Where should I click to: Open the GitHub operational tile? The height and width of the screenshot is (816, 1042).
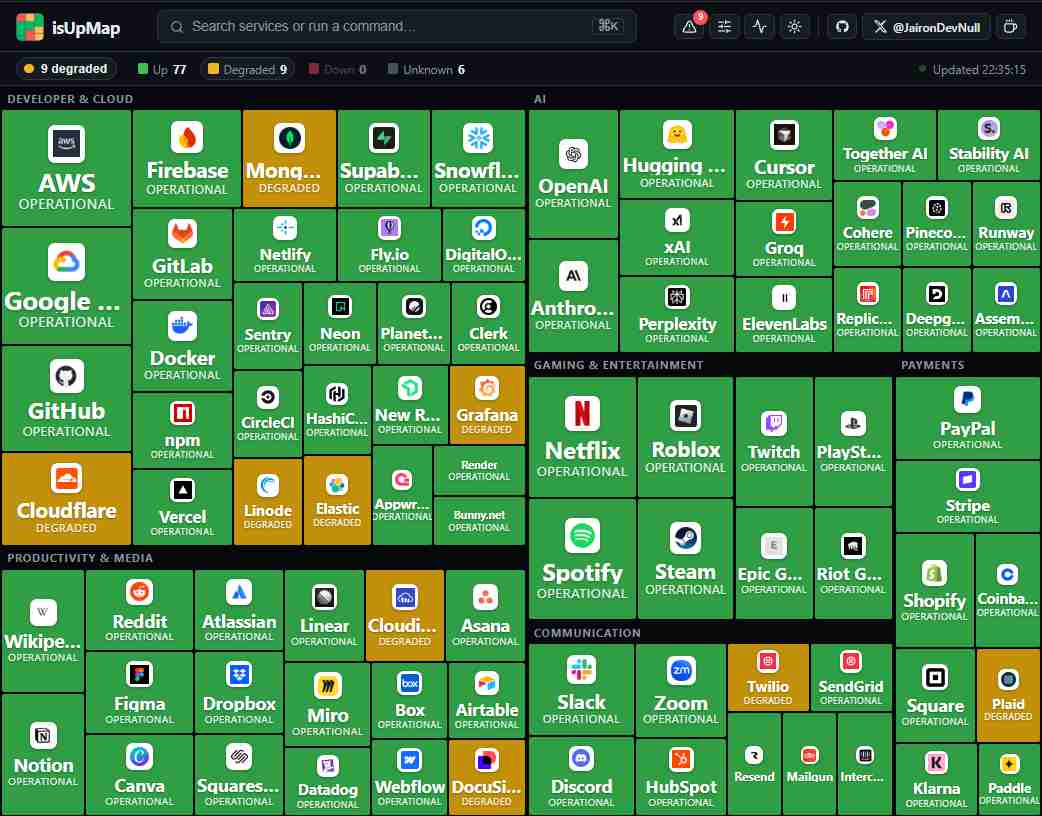coord(66,399)
